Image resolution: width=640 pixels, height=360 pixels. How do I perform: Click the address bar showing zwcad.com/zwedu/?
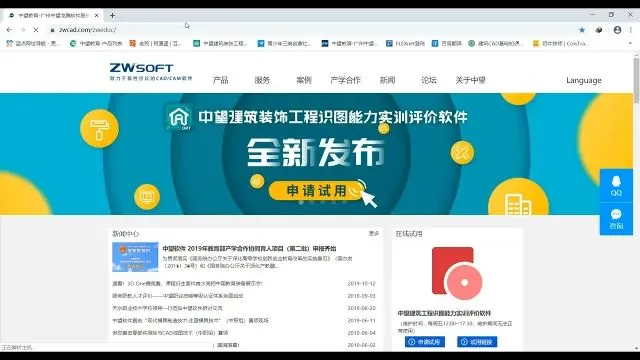pyautogui.click(x=310, y=30)
